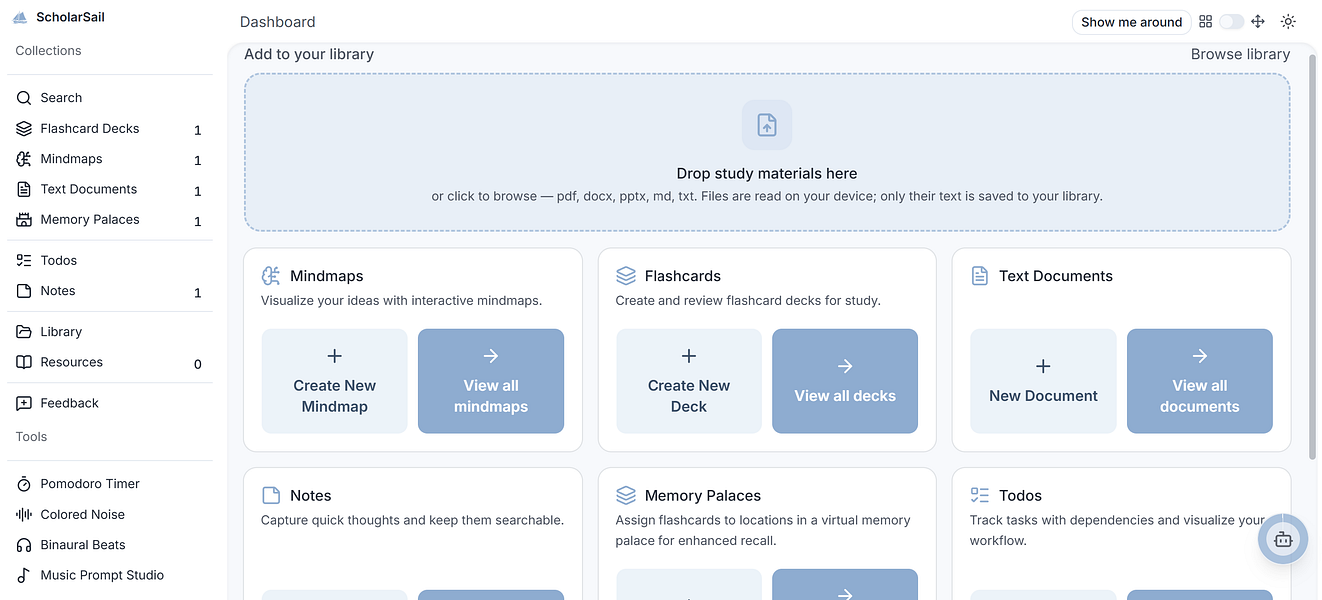Toggle the dashboard layout switch
1322x600 pixels.
1231,22
